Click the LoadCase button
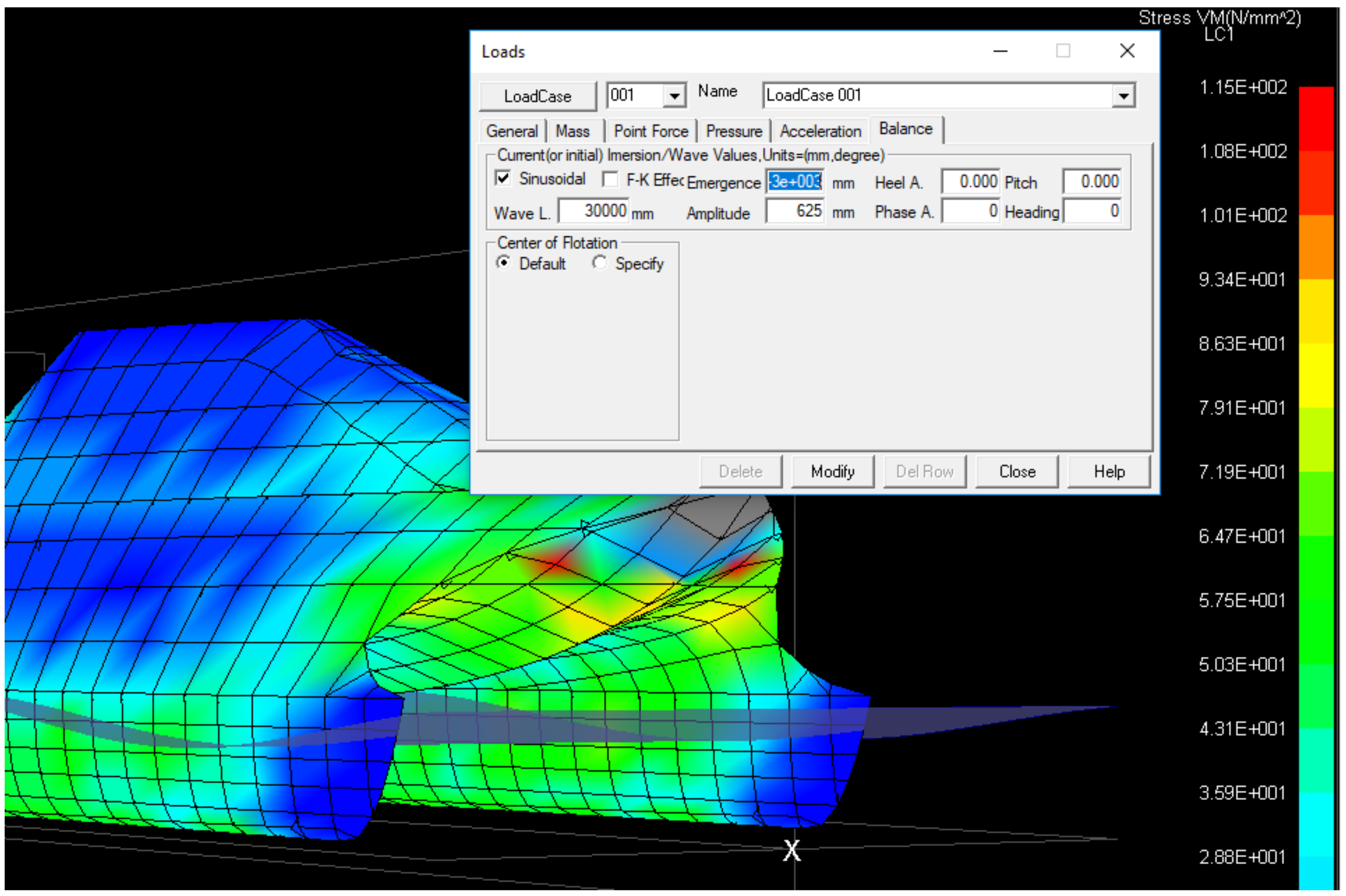This screenshot has width=1346, height=896. point(537,96)
